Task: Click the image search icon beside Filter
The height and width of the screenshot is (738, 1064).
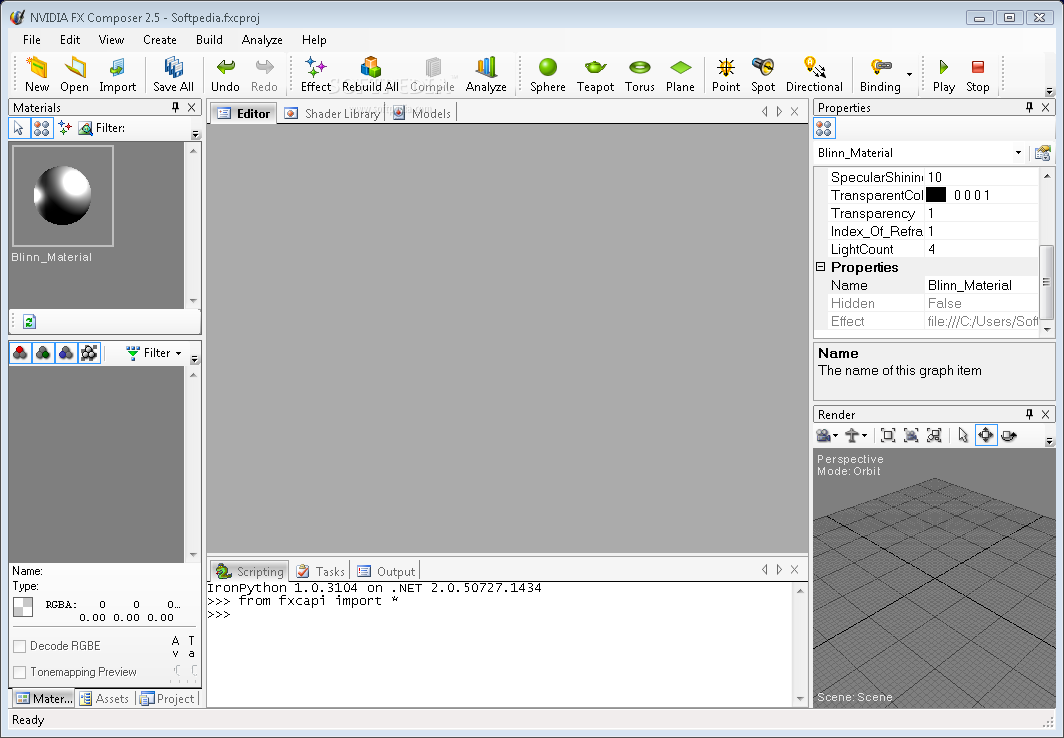Action: tap(86, 128)
